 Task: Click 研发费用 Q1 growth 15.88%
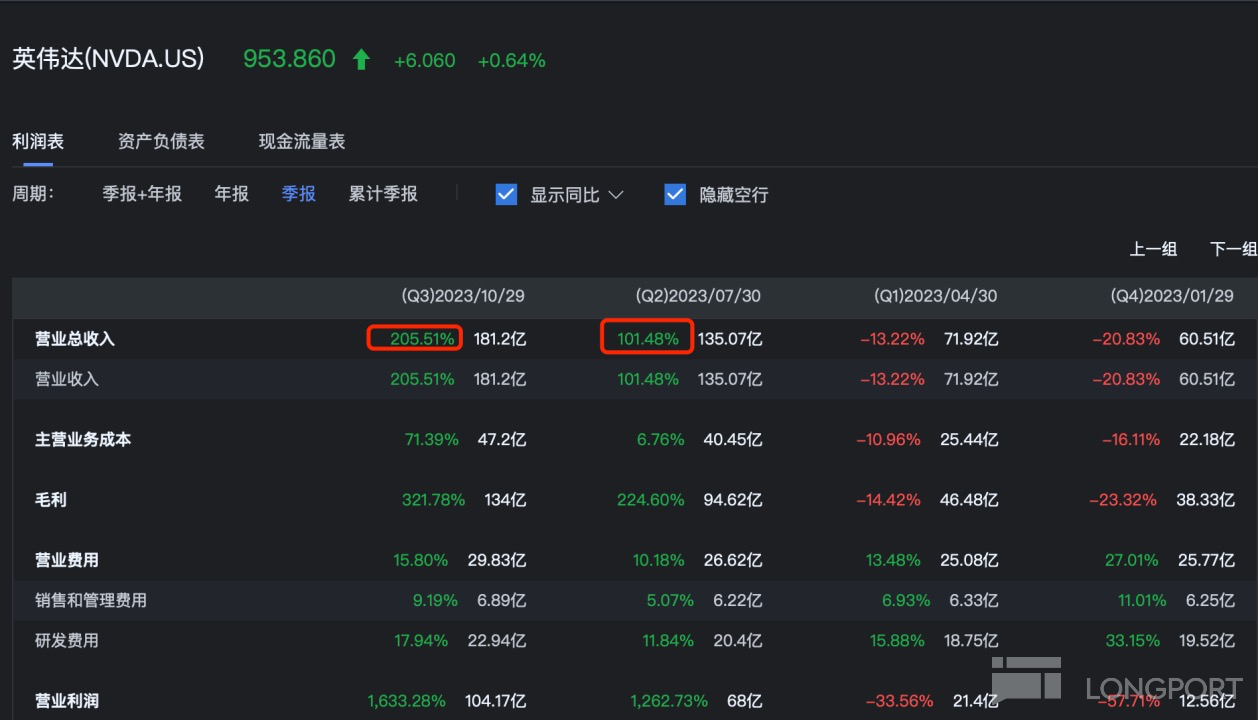(x=897, y=640)
